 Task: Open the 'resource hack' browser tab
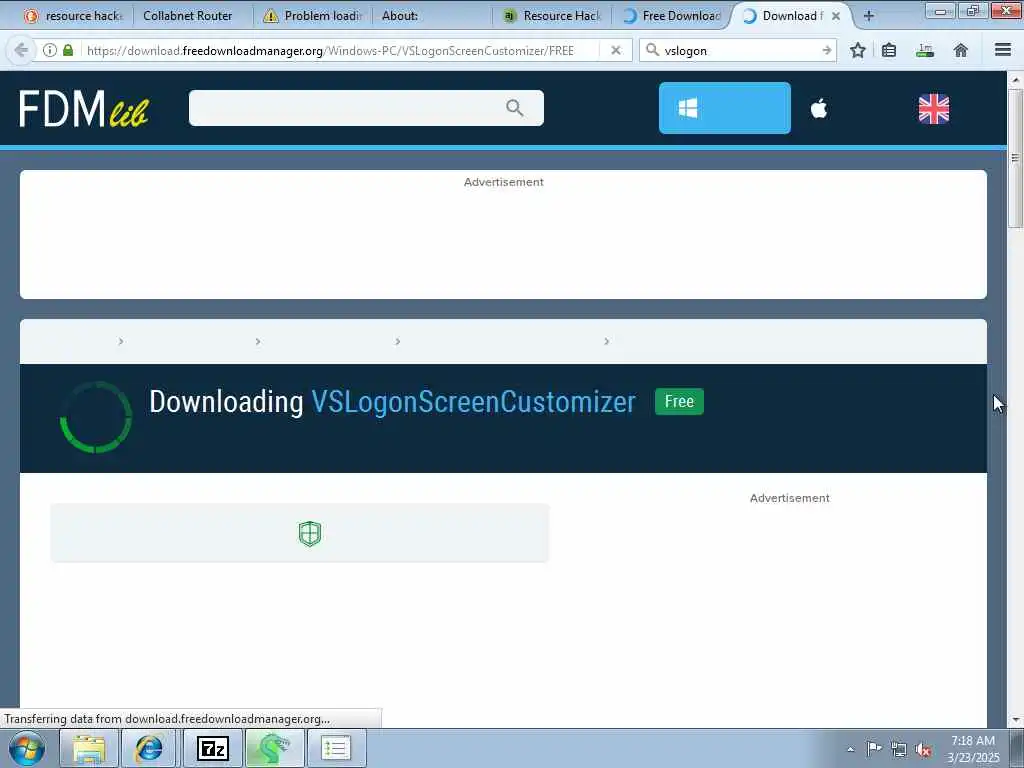[72, 16]
